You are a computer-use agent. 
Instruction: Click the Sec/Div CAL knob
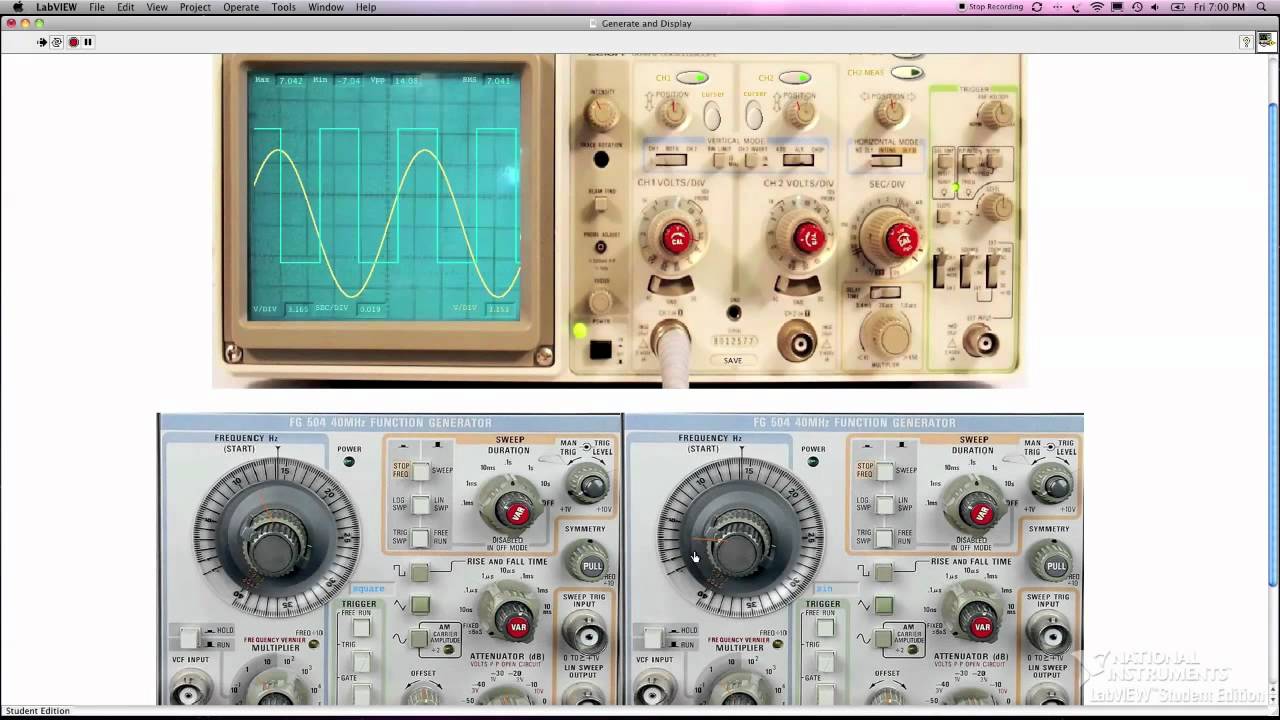point(901,240)
